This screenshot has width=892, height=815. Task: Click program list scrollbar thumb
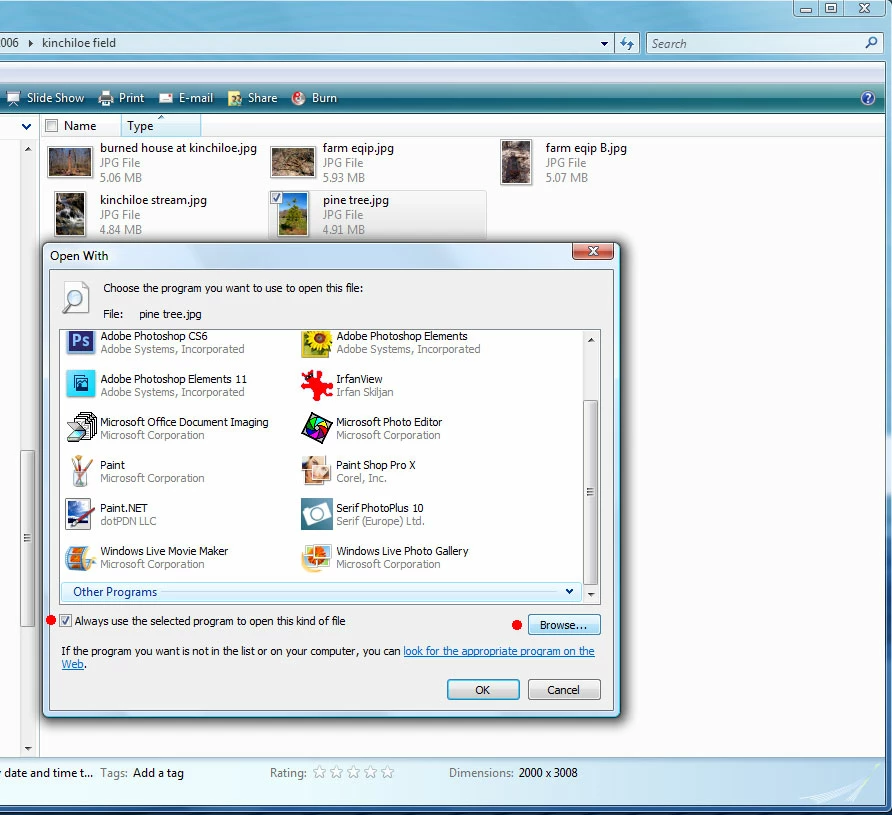point(590,492)
